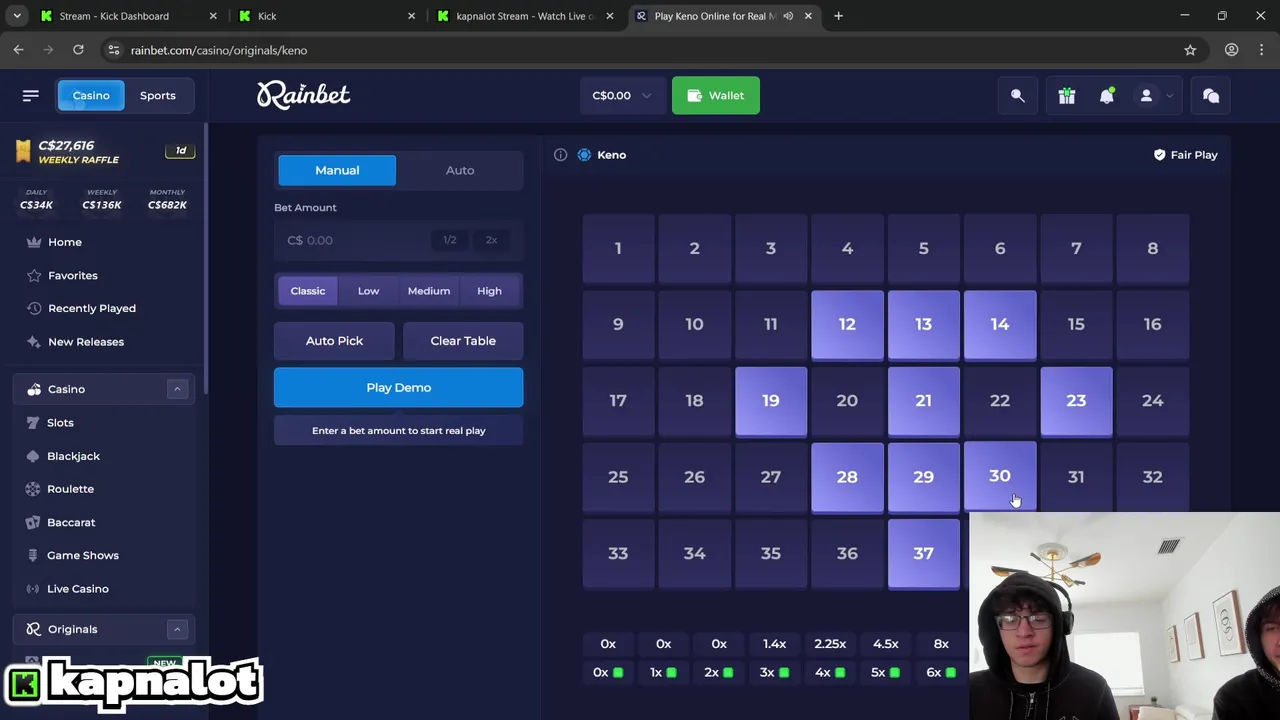The width and height of the screenshot is (1280, 720).
Task: Go back in browser history
Action: (18, 50)
